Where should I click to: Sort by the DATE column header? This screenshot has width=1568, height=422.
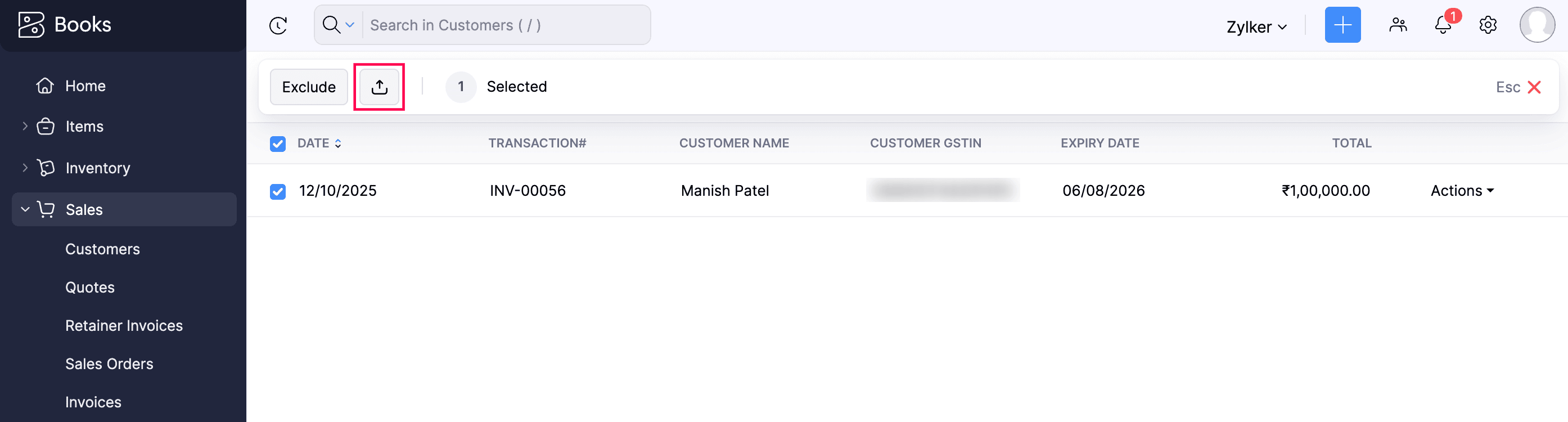point(319,143)
